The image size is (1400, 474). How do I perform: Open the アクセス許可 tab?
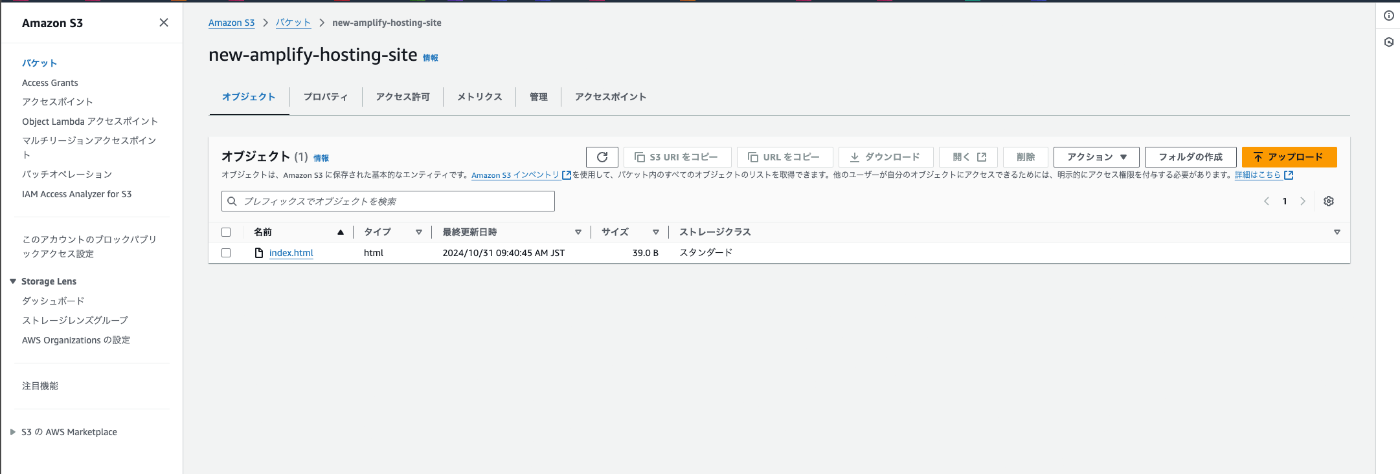pyautogui.click(x=403, y=97)
